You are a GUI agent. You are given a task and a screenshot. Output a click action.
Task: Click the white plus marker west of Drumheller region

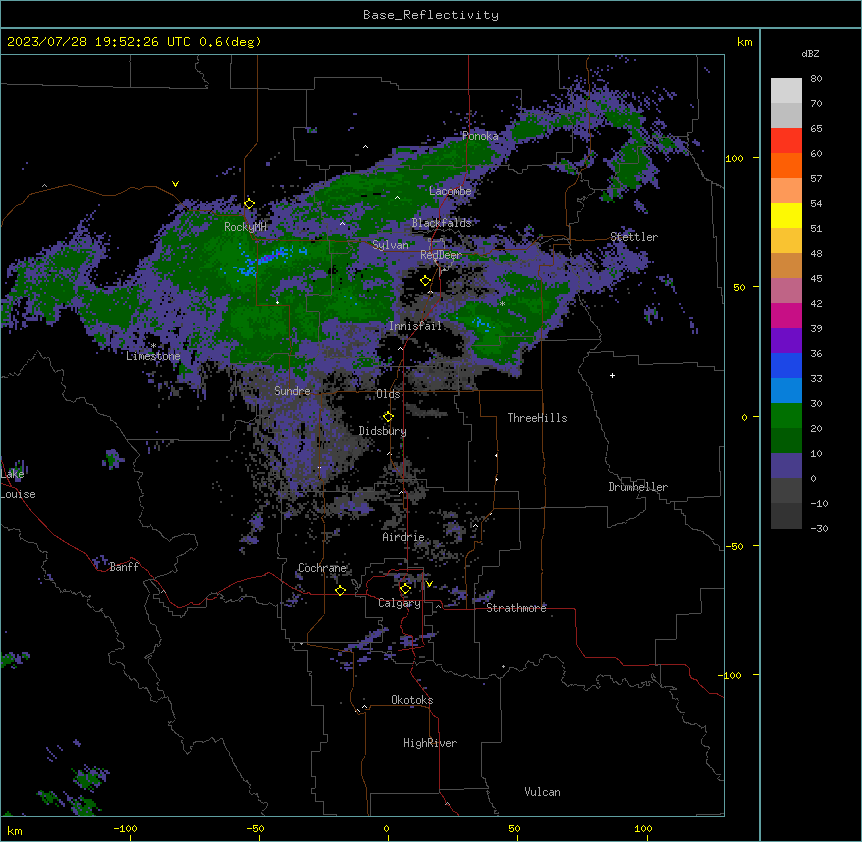pyautogui.click(x=612, y=375)
